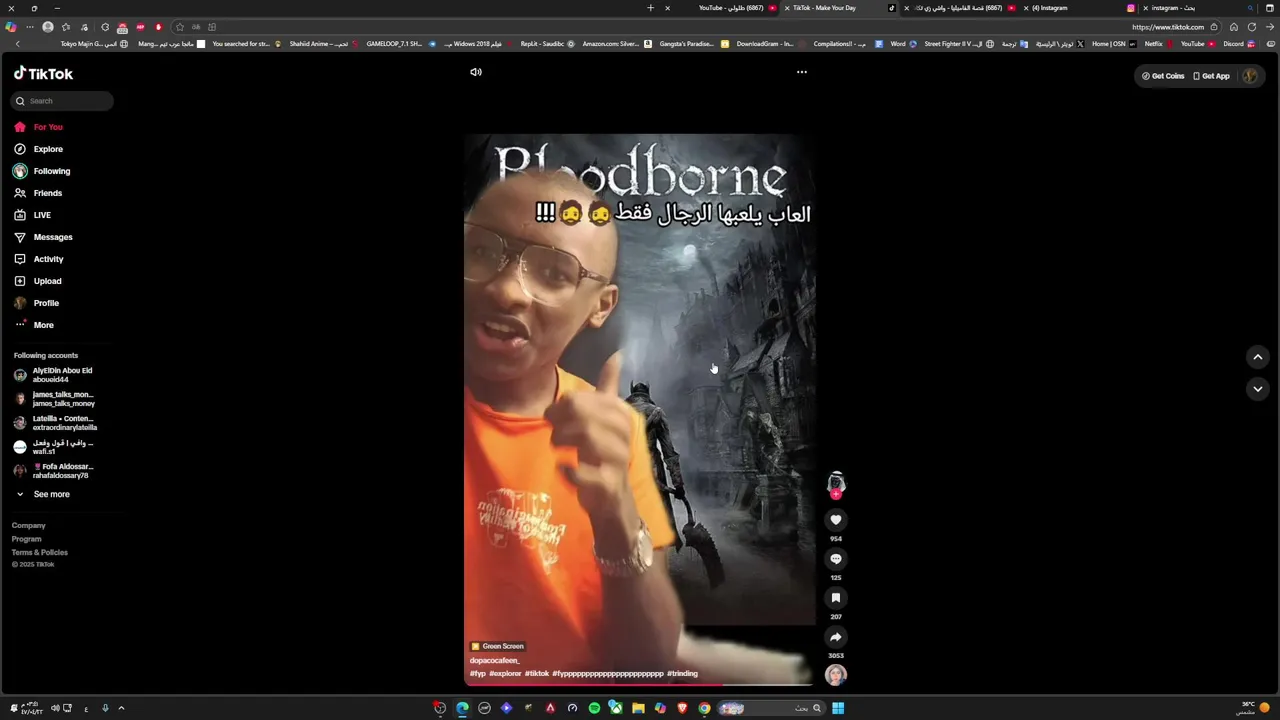Open the Xbox app from the taskbar
The image size is (1280, 720).
click(616, 708)
